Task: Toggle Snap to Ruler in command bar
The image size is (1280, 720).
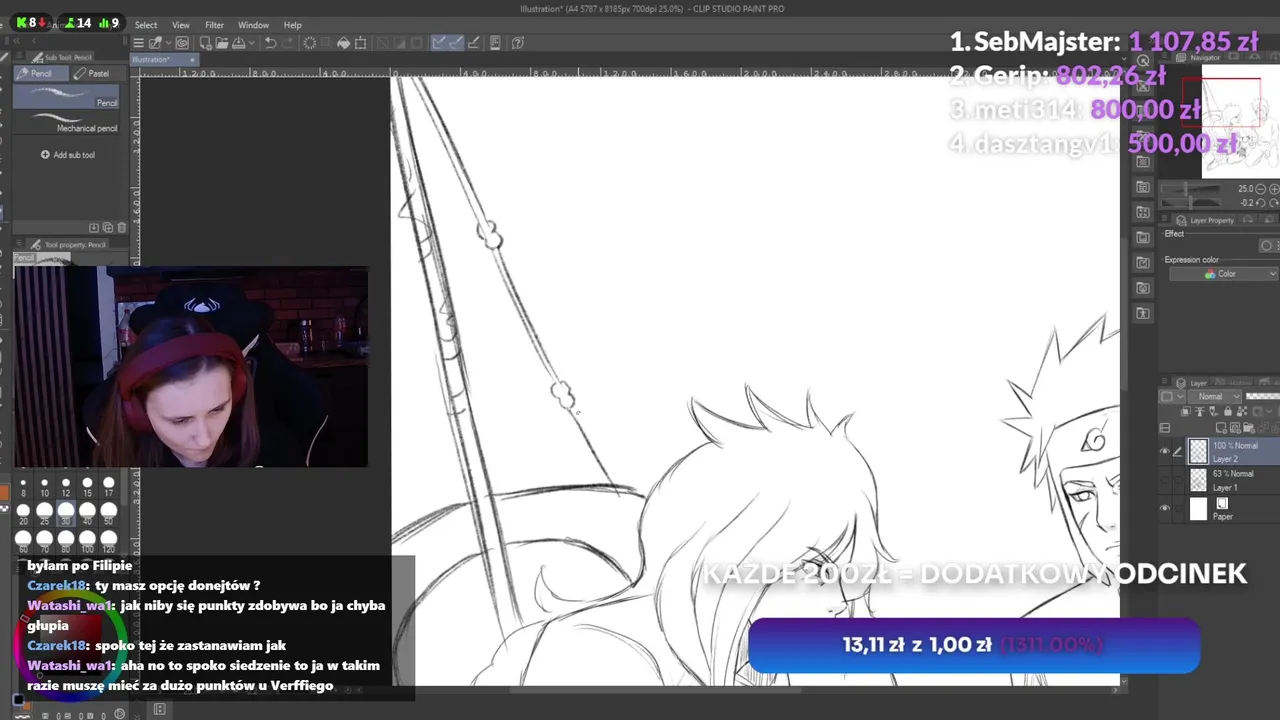Action: [438, 42]
